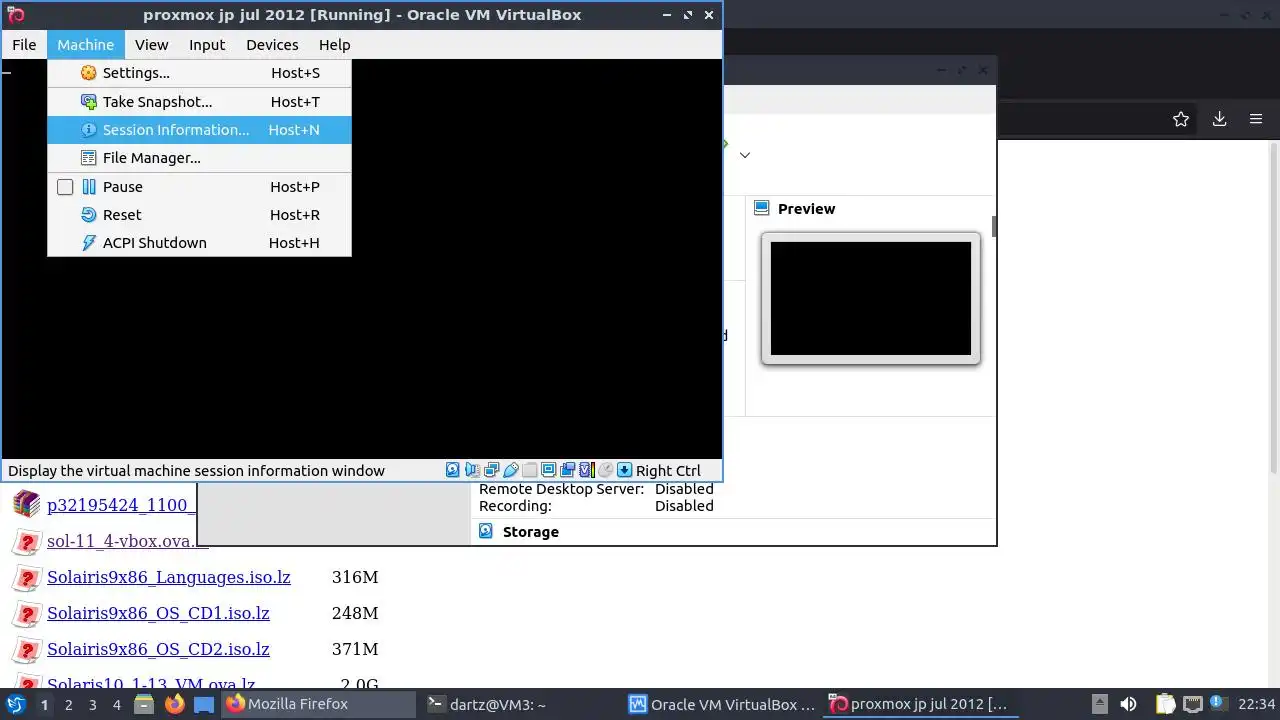This screenshot has width=1280, height=720.
Task: Click the USB devices status icon
Action: 511,470
